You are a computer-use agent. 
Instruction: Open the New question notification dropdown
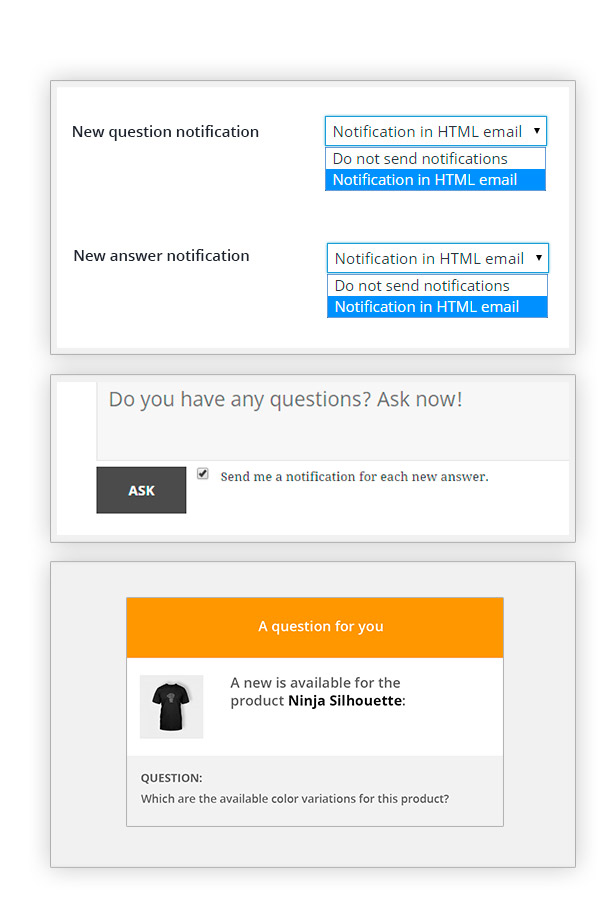(436, 130)
